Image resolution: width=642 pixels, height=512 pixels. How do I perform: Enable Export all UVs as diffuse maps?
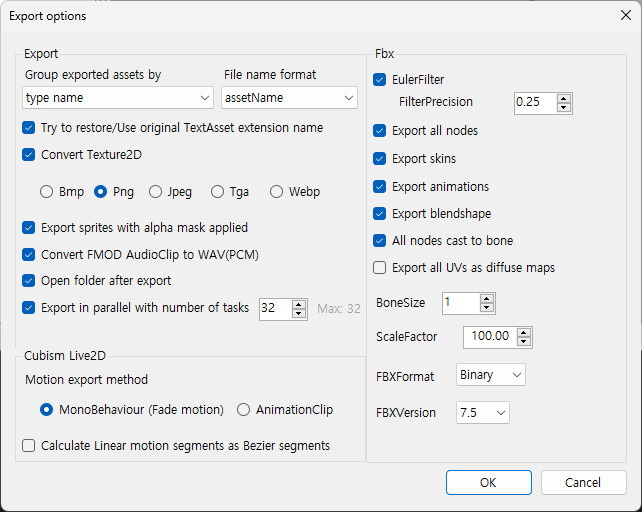click(x=380, y=268)
